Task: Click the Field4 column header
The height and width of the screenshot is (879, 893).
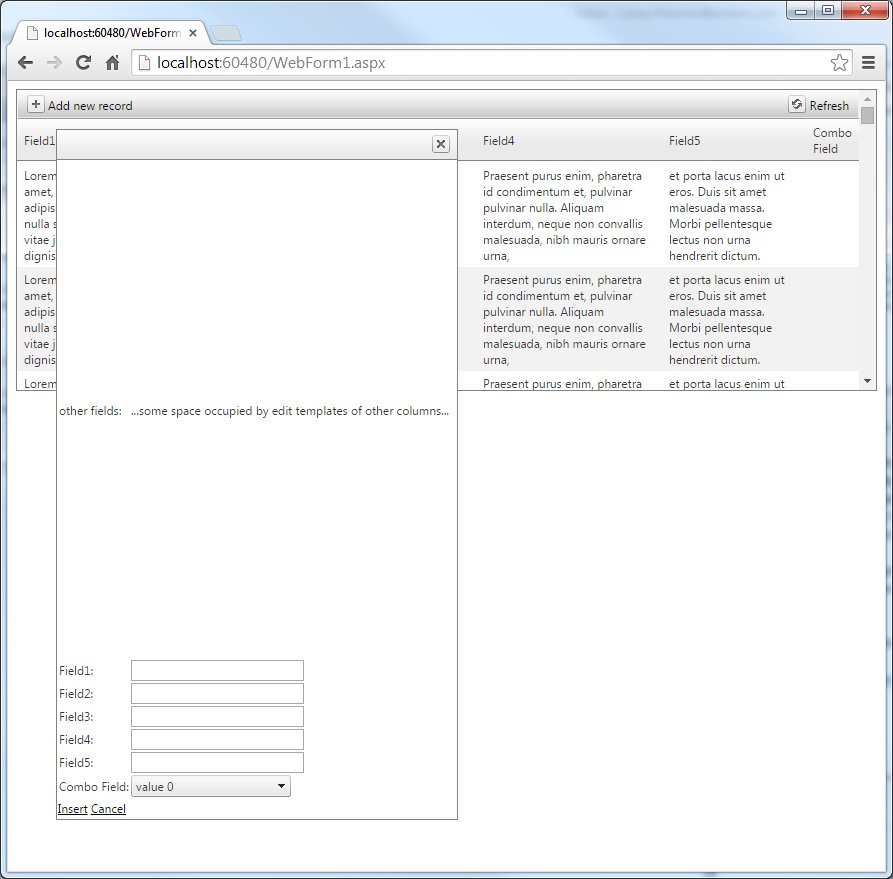Action: tap(498, 141)
